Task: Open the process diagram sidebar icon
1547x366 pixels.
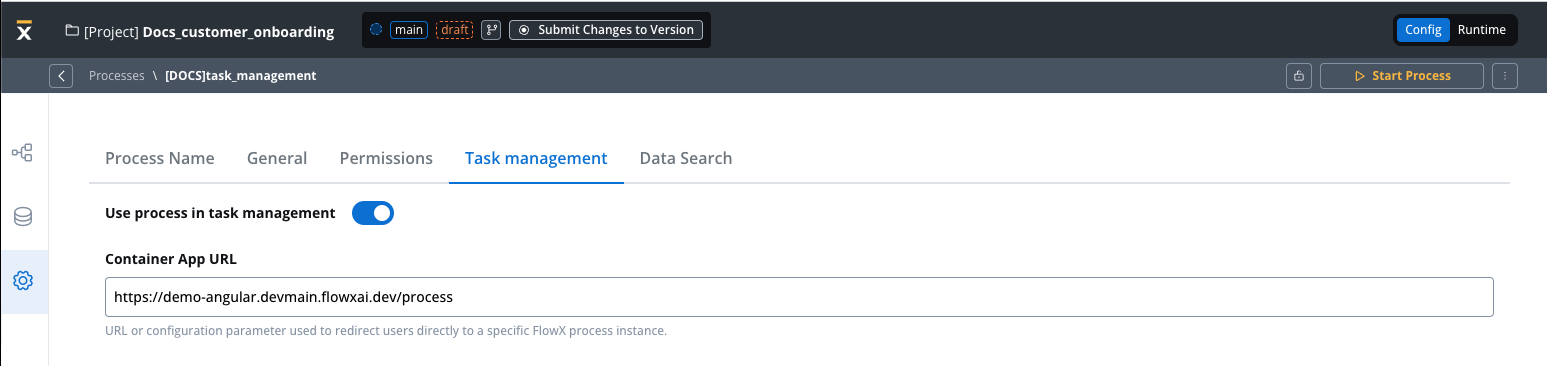Action: pyautogui.click(x=22, y=153)
